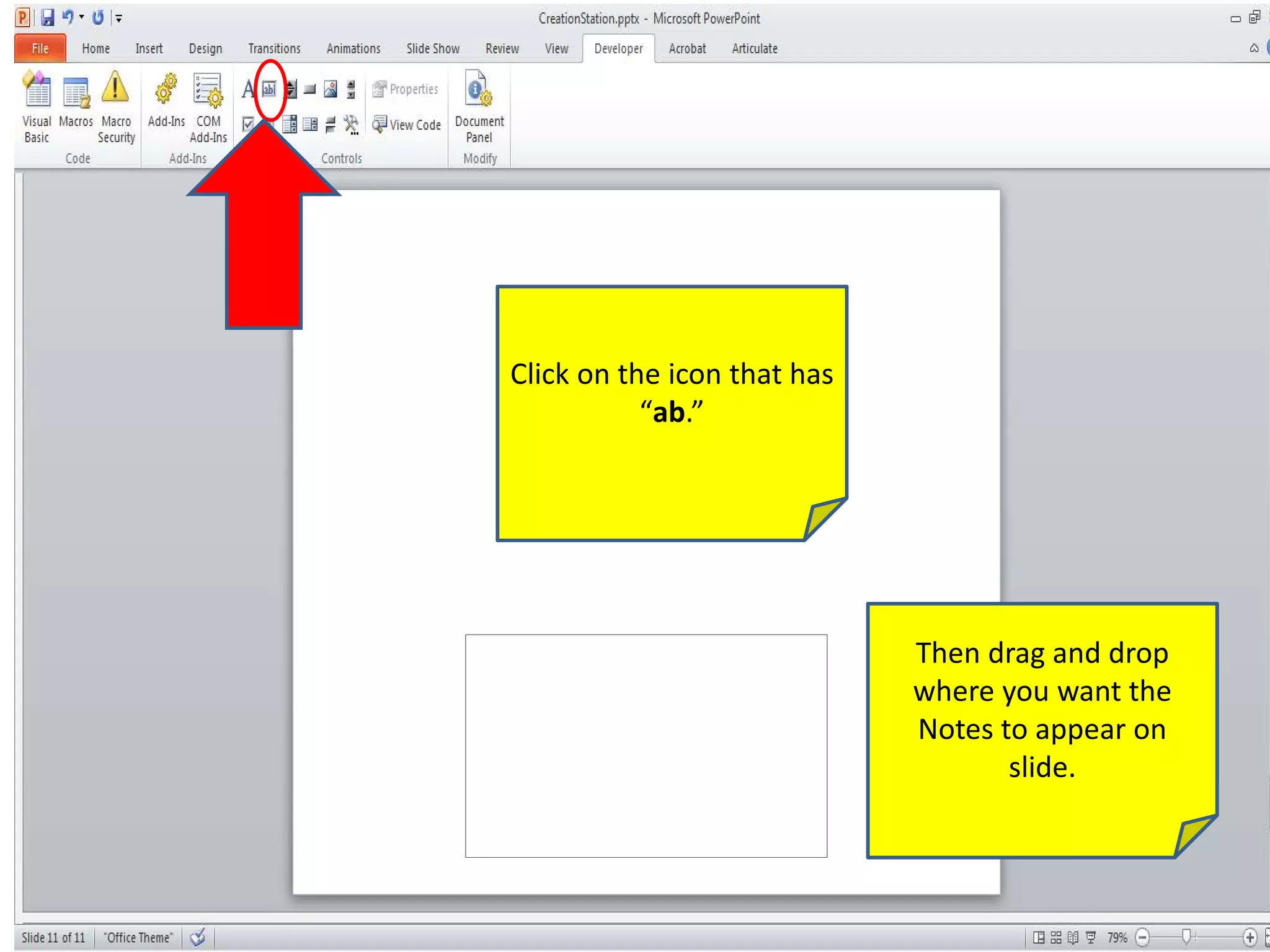
Task: Select the Text Box 'abl' control
Action: pos(269,89)
